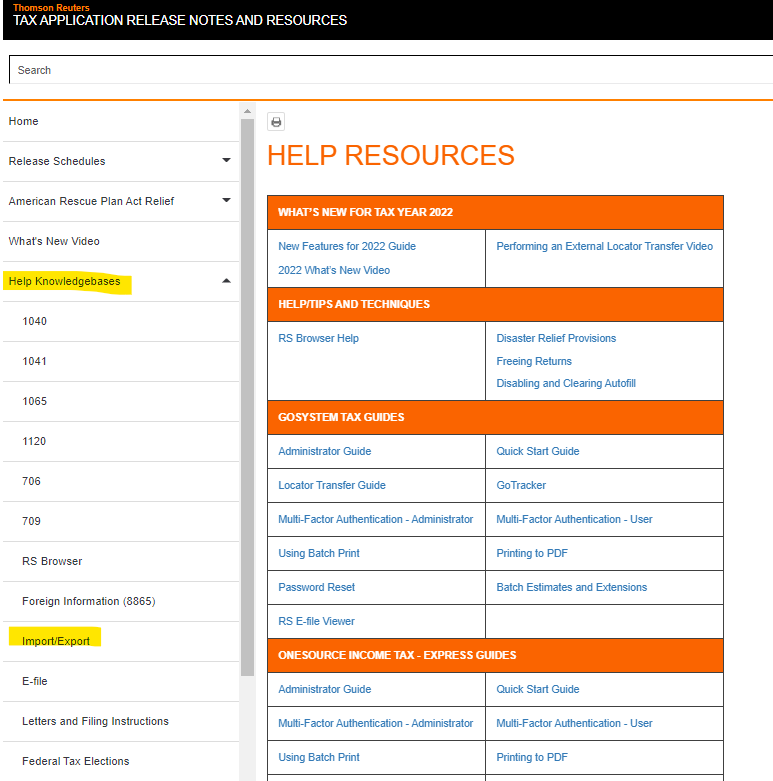Click the HELP RESOURCES page heading
The image size is (773, 781).
[390, 155]
